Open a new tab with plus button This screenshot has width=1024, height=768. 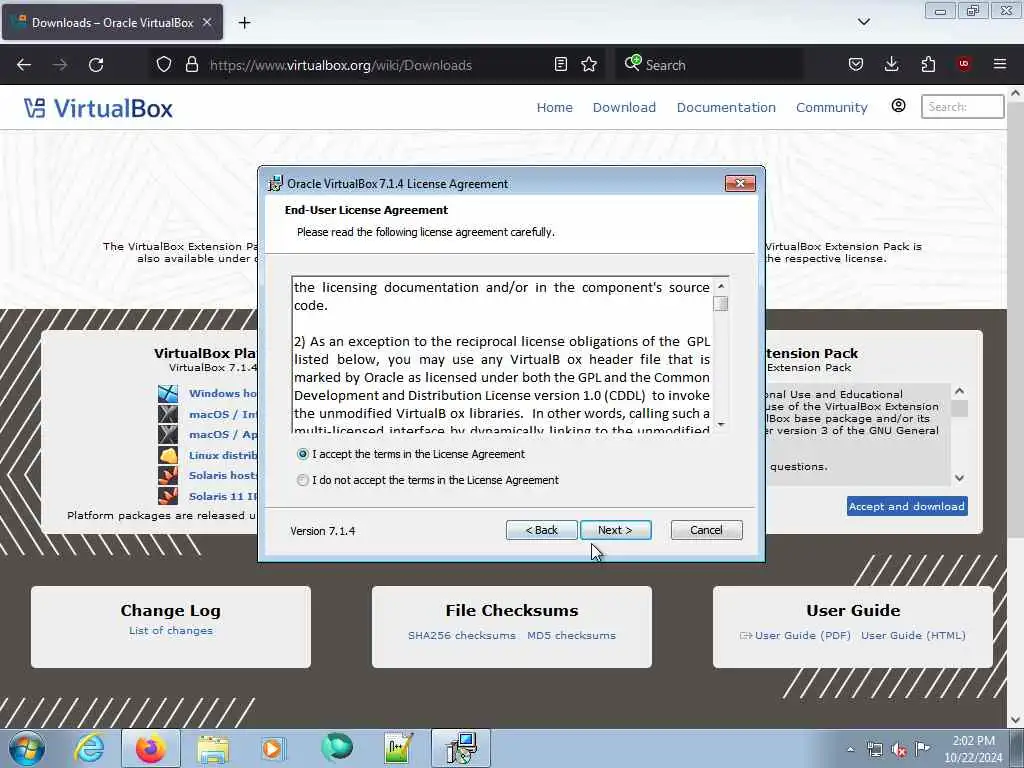tap(244, 23)
